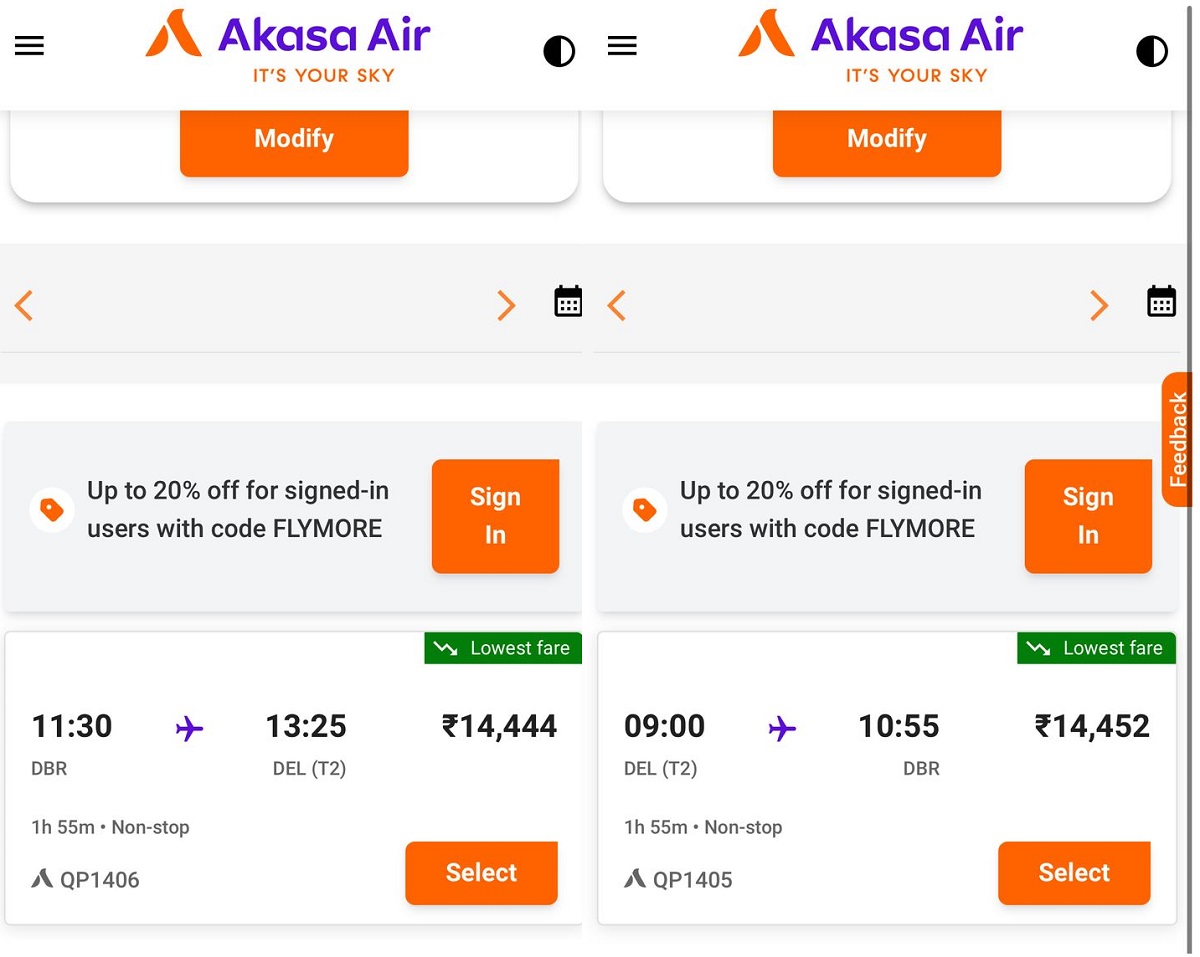Click the Akasa Air logo on the left
Screen dimensions: 1200x957
tap(288, 46)
